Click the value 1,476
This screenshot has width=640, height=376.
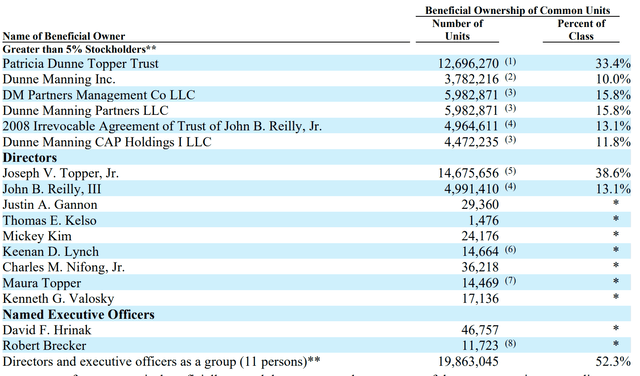click(483, 220)
